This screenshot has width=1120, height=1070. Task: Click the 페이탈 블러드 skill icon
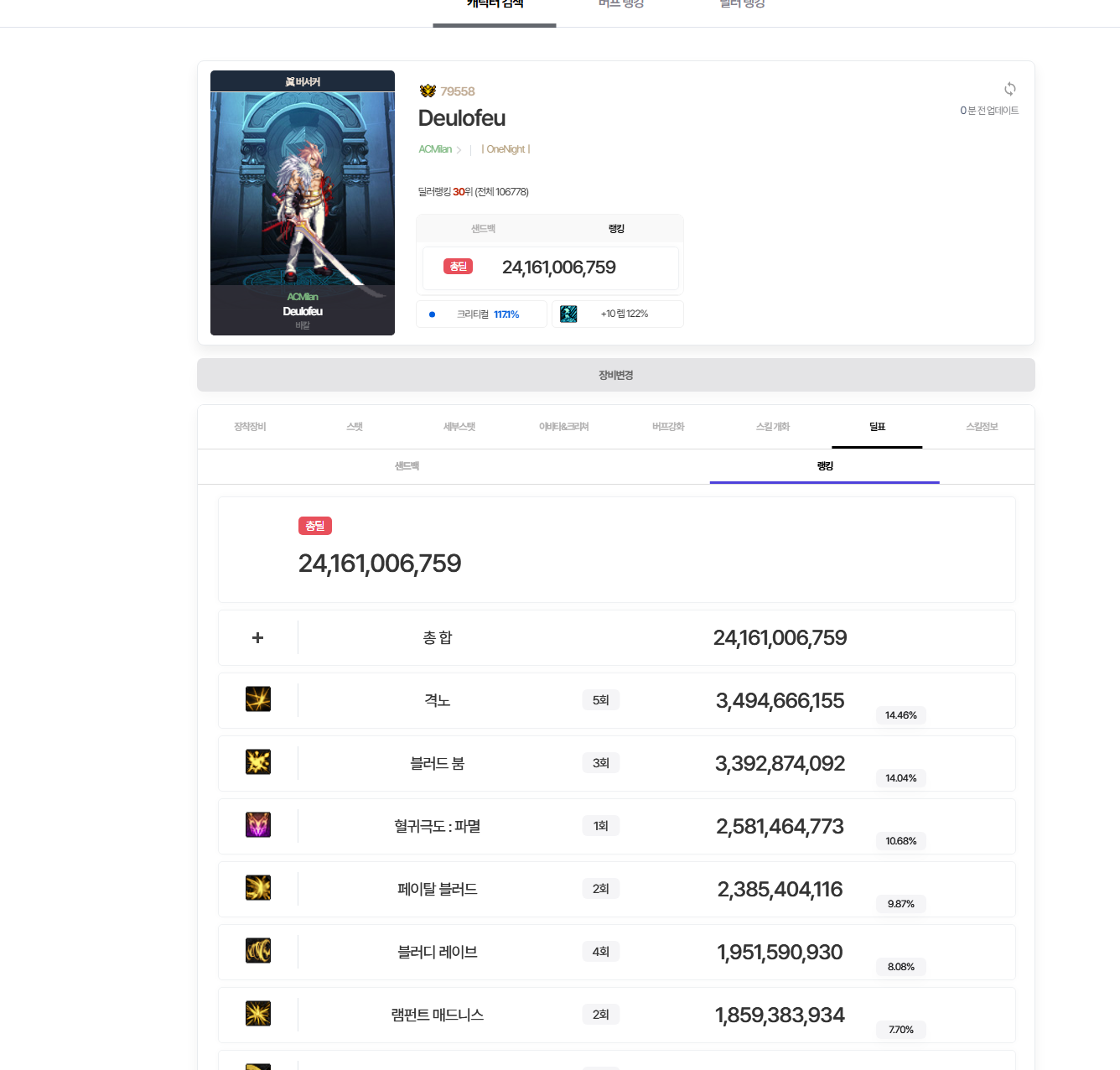coord(258,888)
